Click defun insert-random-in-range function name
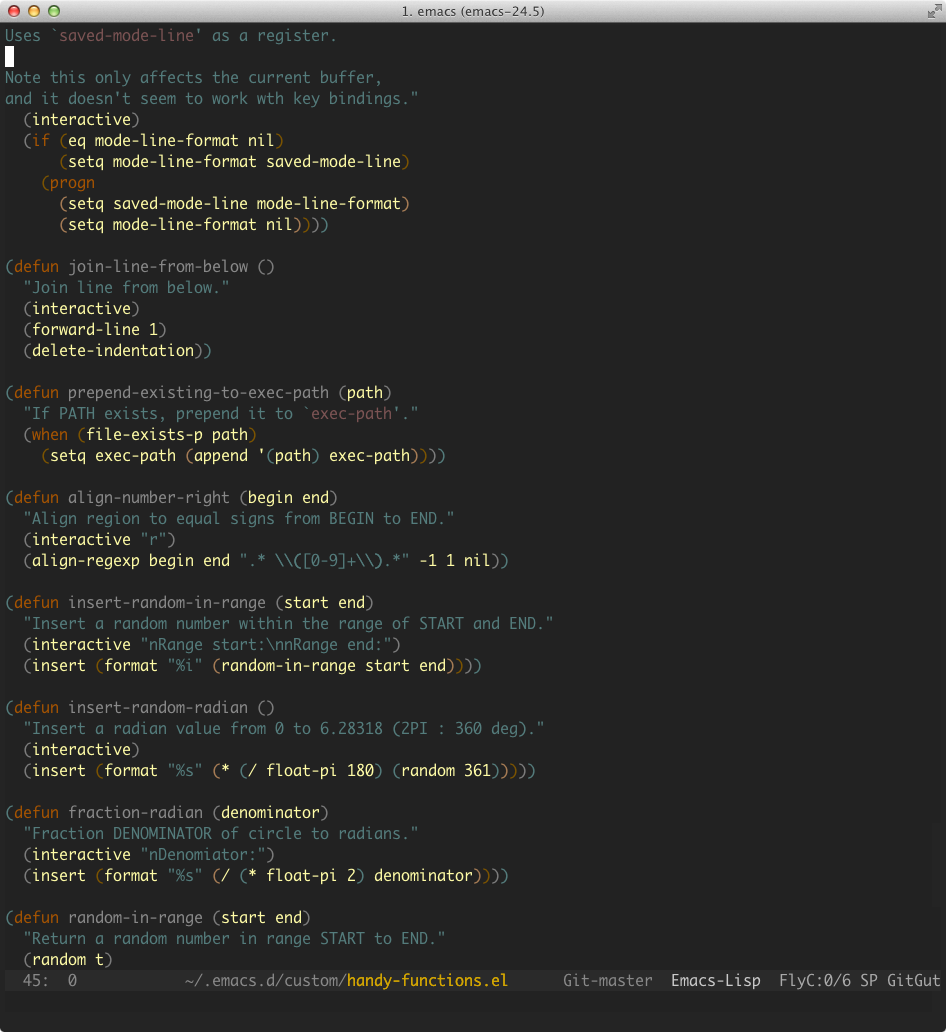Viewport: 946px width, 1032px height. pos(167,603)
